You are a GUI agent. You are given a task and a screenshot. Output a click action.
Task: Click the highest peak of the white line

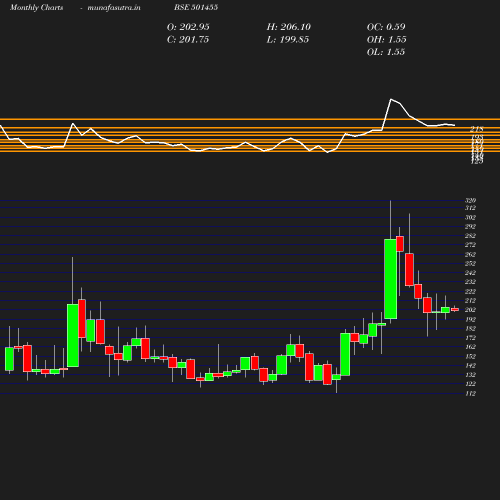point(391,99)
